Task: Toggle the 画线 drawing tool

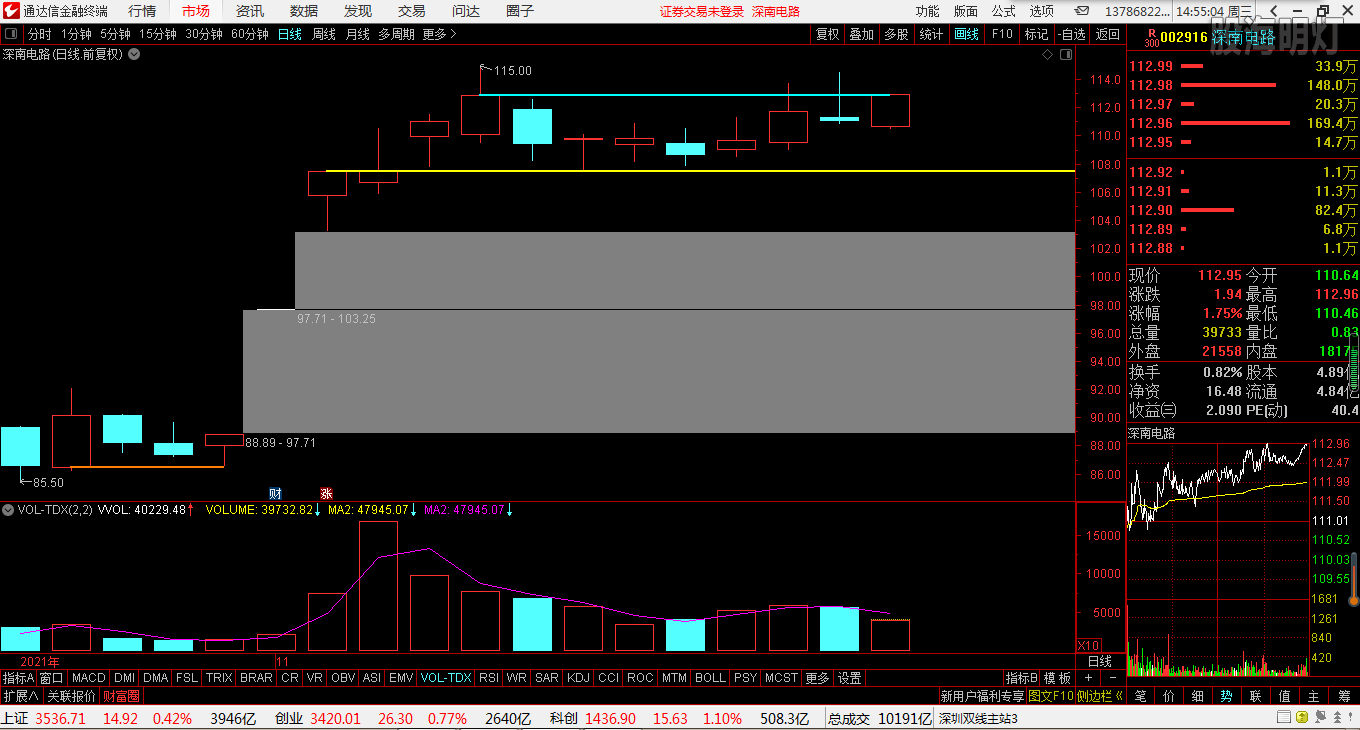Action: pos(967,33)
